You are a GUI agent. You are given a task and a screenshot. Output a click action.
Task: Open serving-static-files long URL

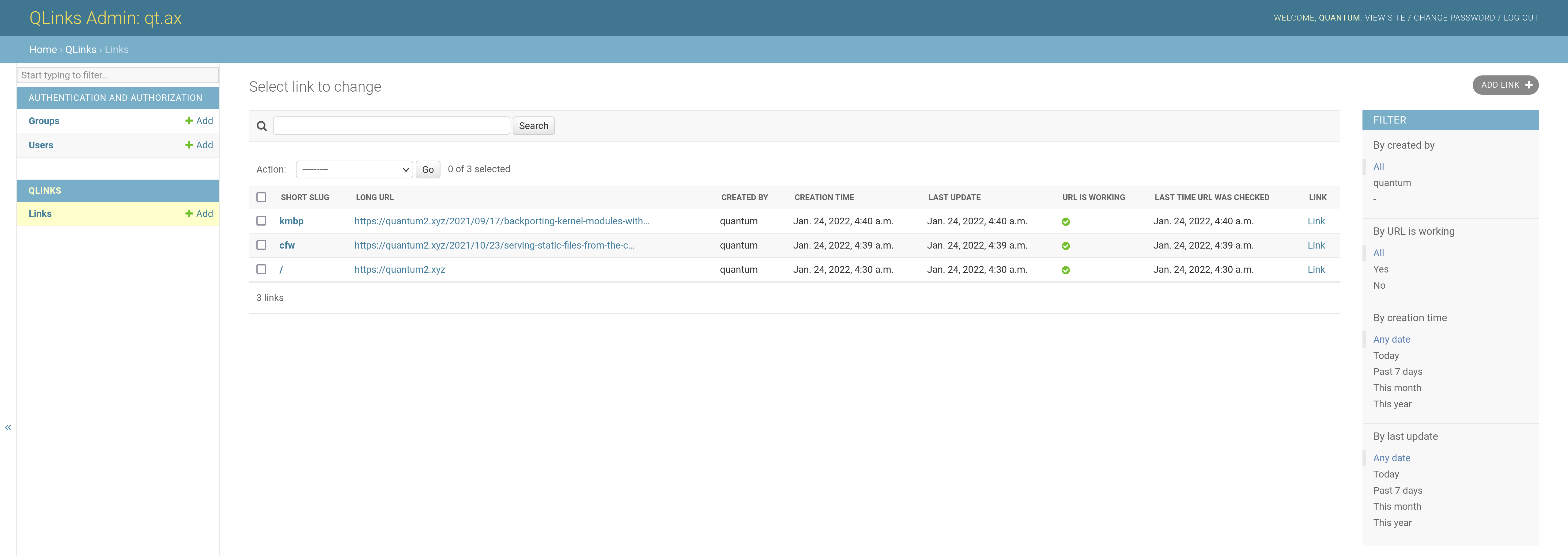click(x=494, y=246)
